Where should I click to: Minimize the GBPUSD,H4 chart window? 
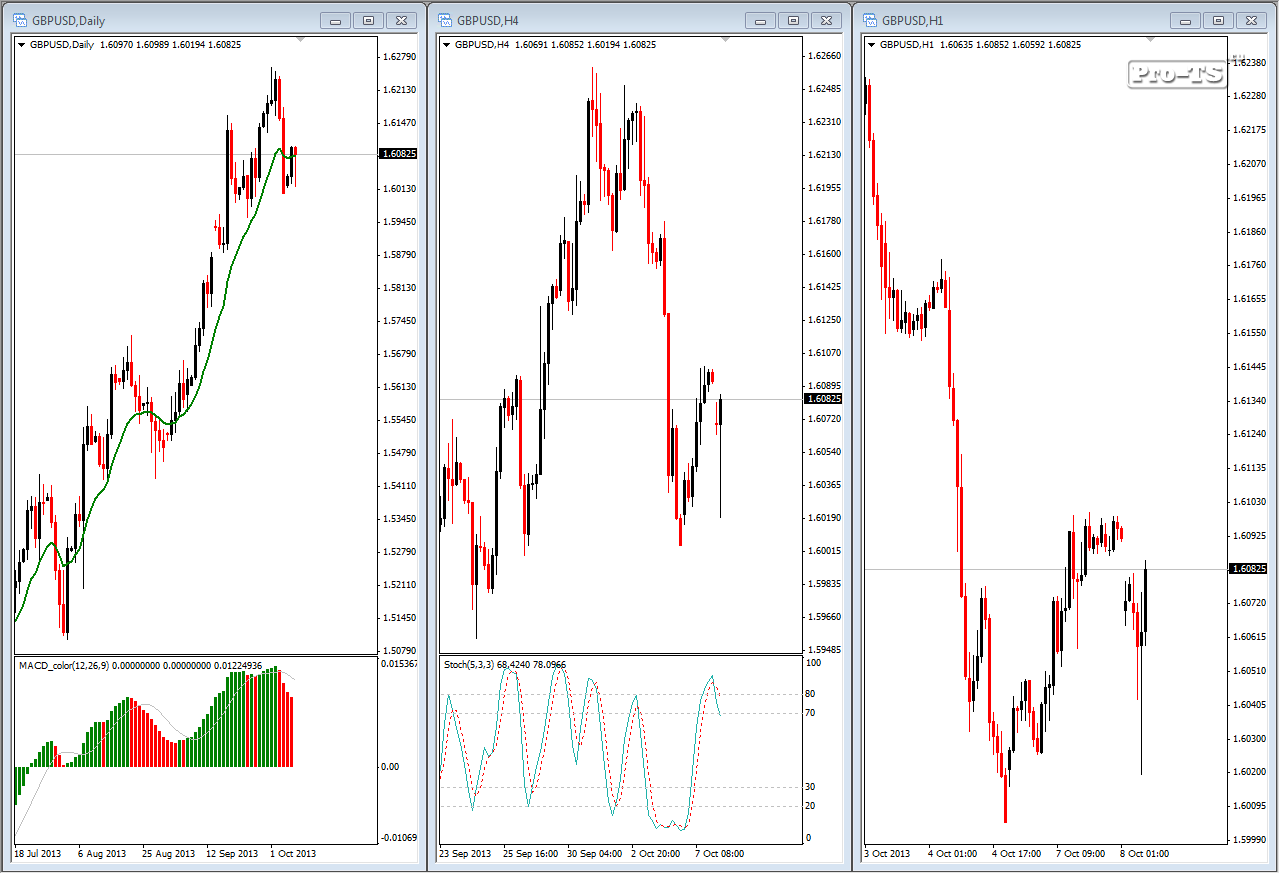pyautogui.click(x=760, y=20)
